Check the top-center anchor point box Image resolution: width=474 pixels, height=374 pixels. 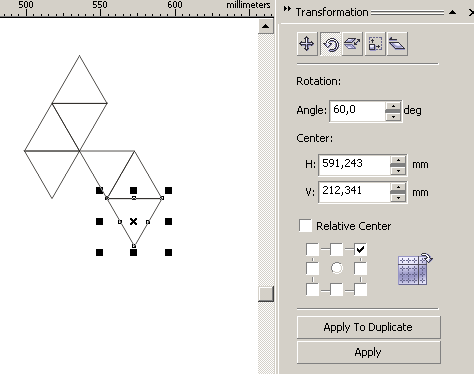pos(336,249)
